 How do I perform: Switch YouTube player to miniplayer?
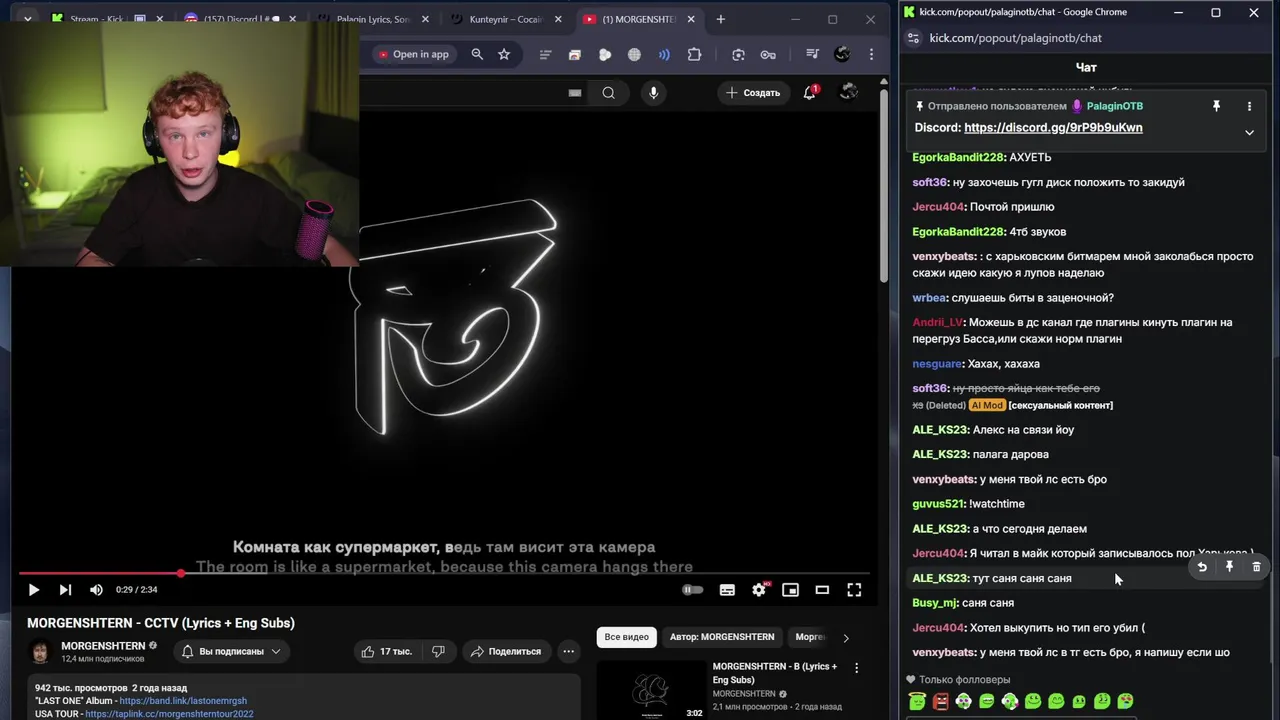click(790, 590)
